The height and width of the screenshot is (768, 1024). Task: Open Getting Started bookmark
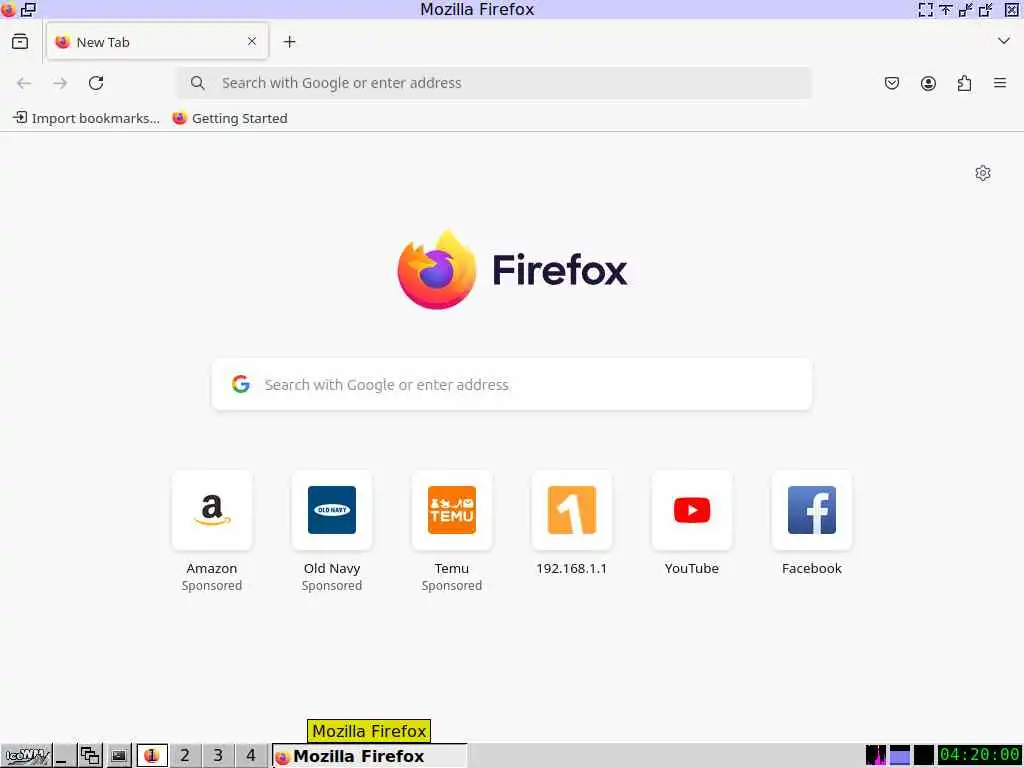(230, 118)
